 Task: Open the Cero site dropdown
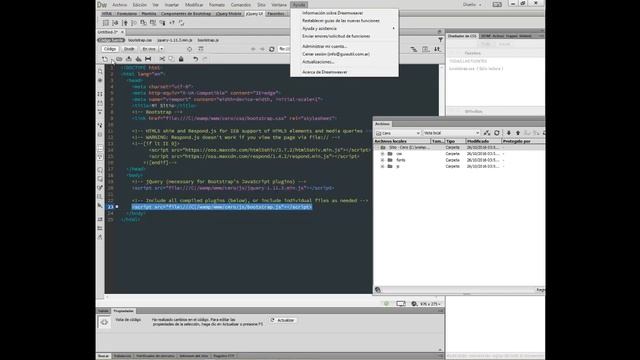(x=398, y=133)
